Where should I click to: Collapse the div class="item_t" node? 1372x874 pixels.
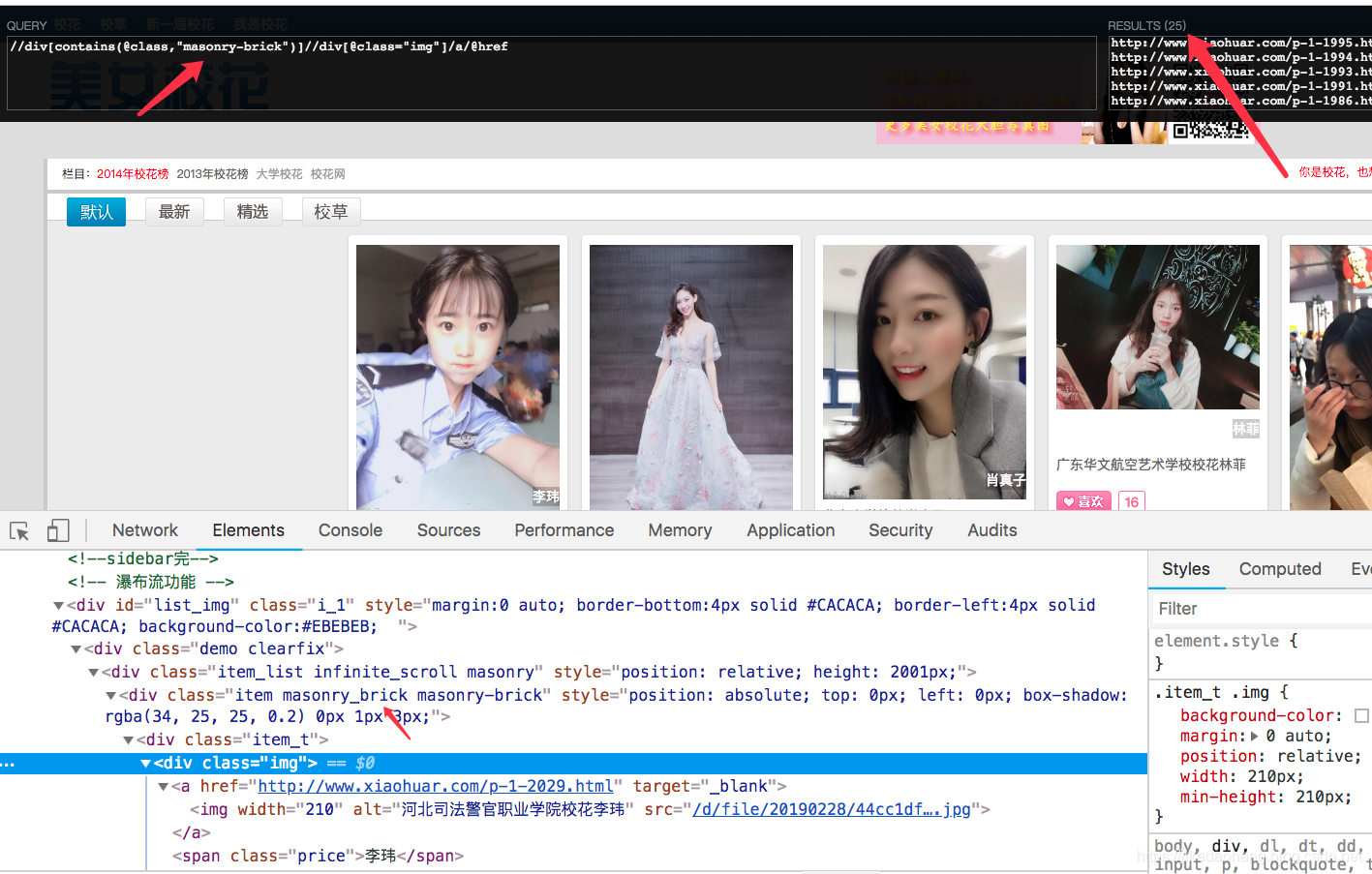point(128,740)
